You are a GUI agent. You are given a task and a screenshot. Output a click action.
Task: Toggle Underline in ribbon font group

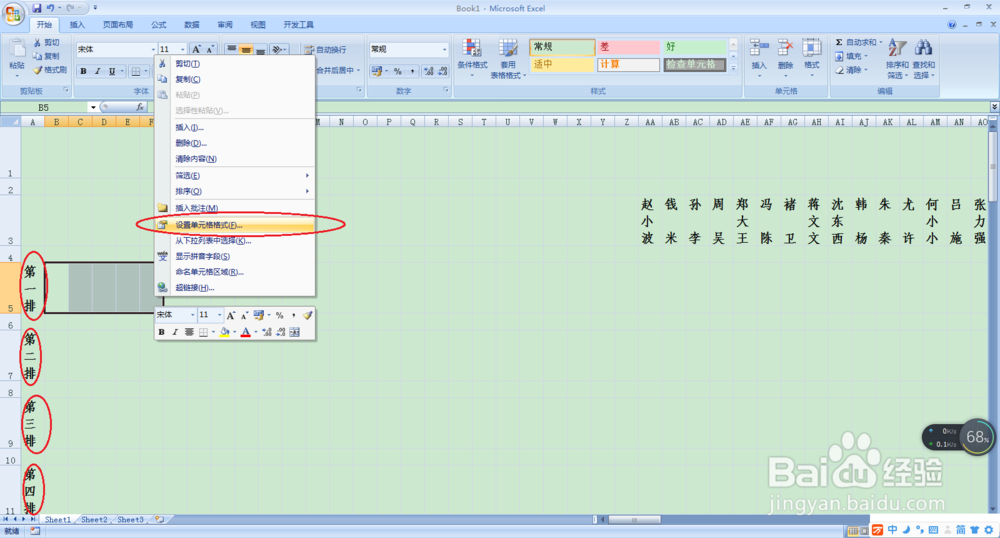pyautogui.click(x=112, y=71)
